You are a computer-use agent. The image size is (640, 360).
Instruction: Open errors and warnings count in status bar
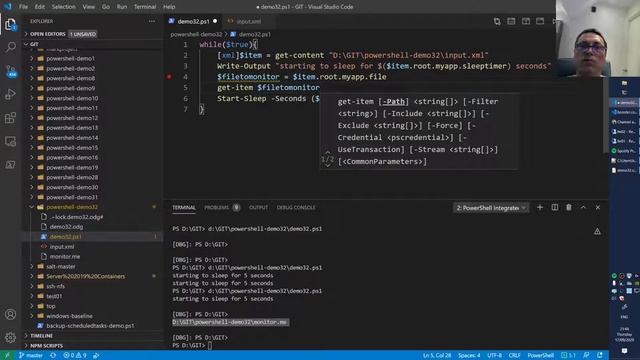(x=75, y=356)
